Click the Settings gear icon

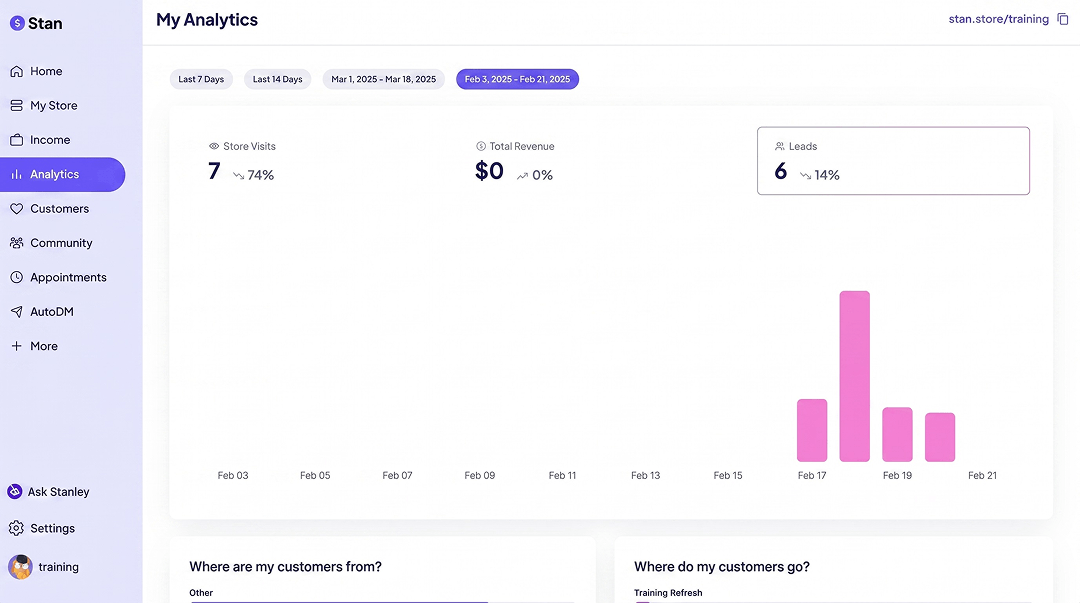[x=17, y=529]
